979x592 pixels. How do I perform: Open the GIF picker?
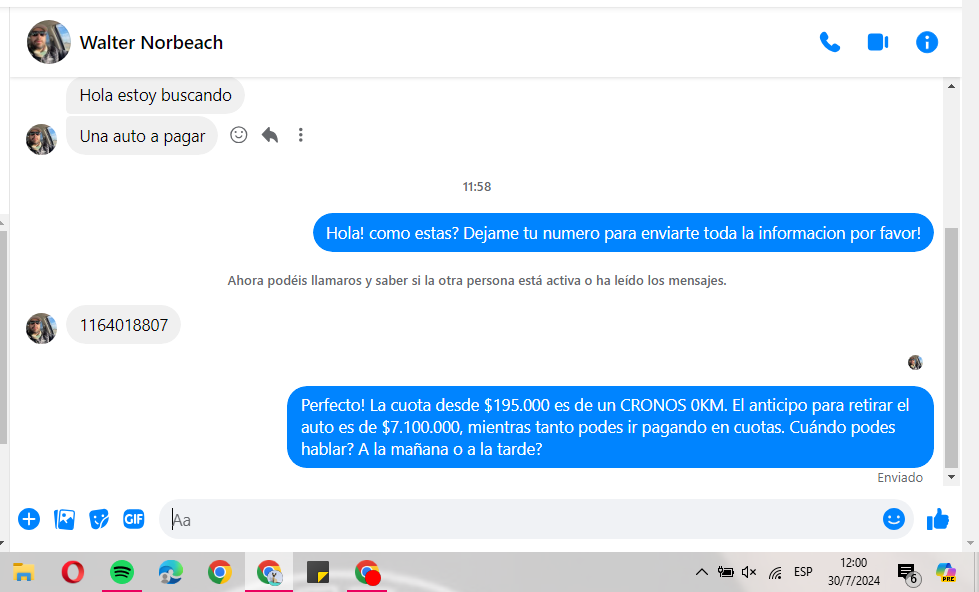[x=133, y=519]
